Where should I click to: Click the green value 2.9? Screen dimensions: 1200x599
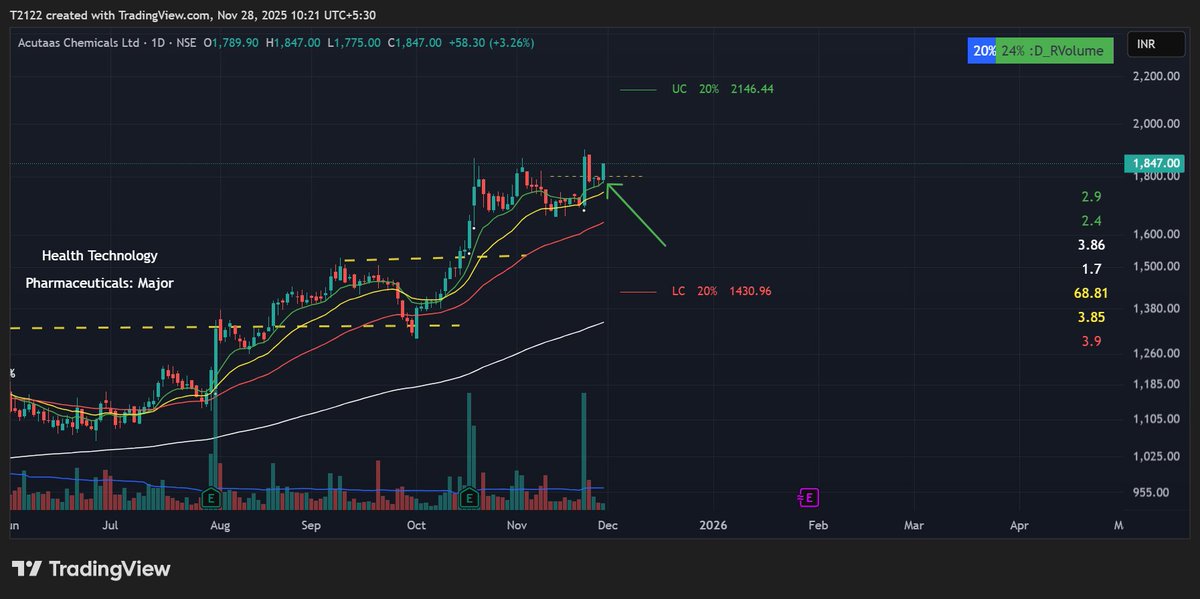pos(1092,196)
